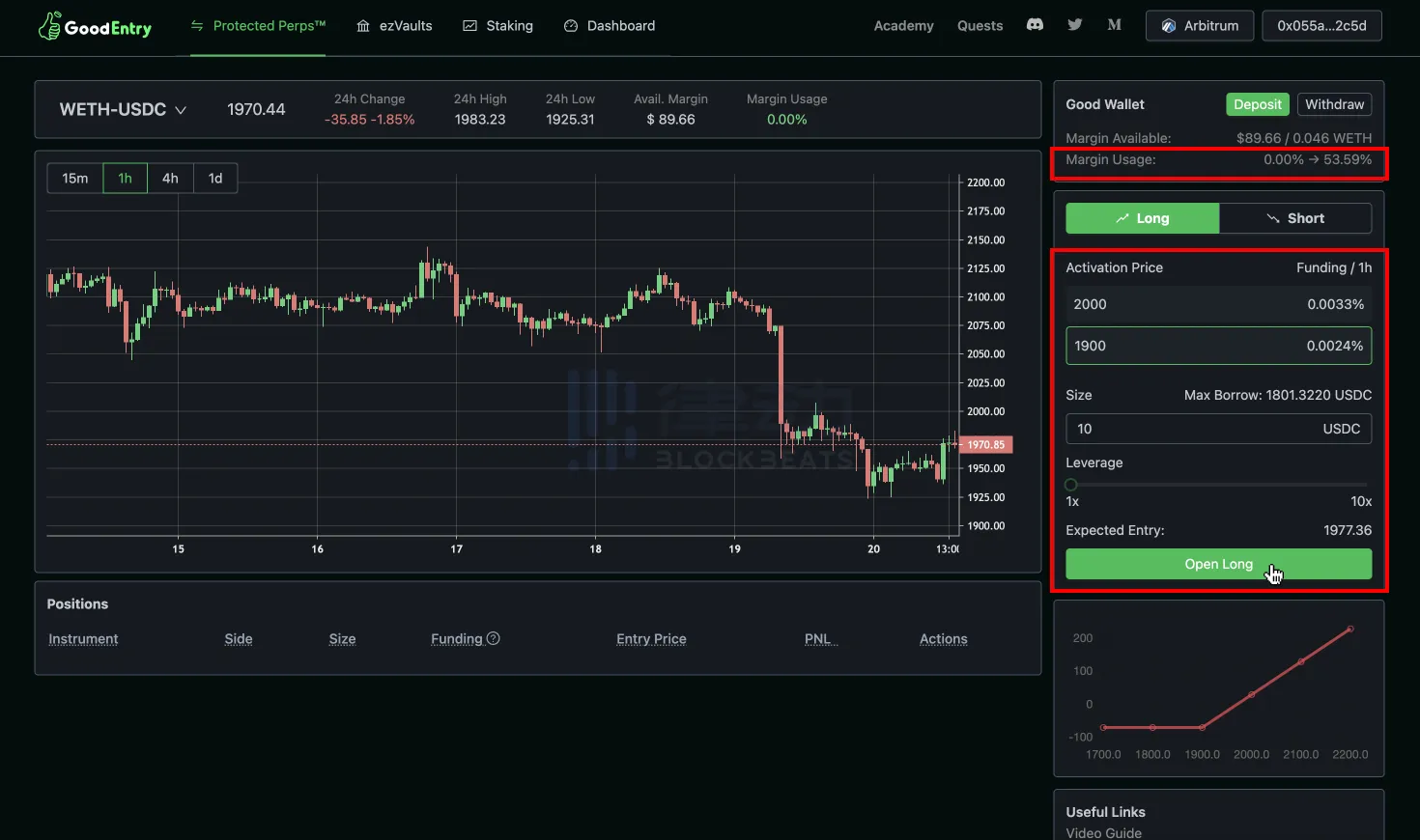1420x840 pixels.
Task: Click the Open Long button
Action: coord(1218,564)
